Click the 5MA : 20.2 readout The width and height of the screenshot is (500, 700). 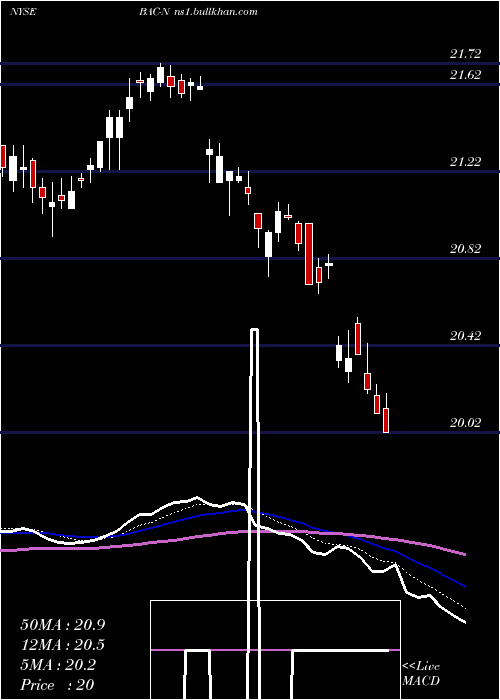[58, 665]
